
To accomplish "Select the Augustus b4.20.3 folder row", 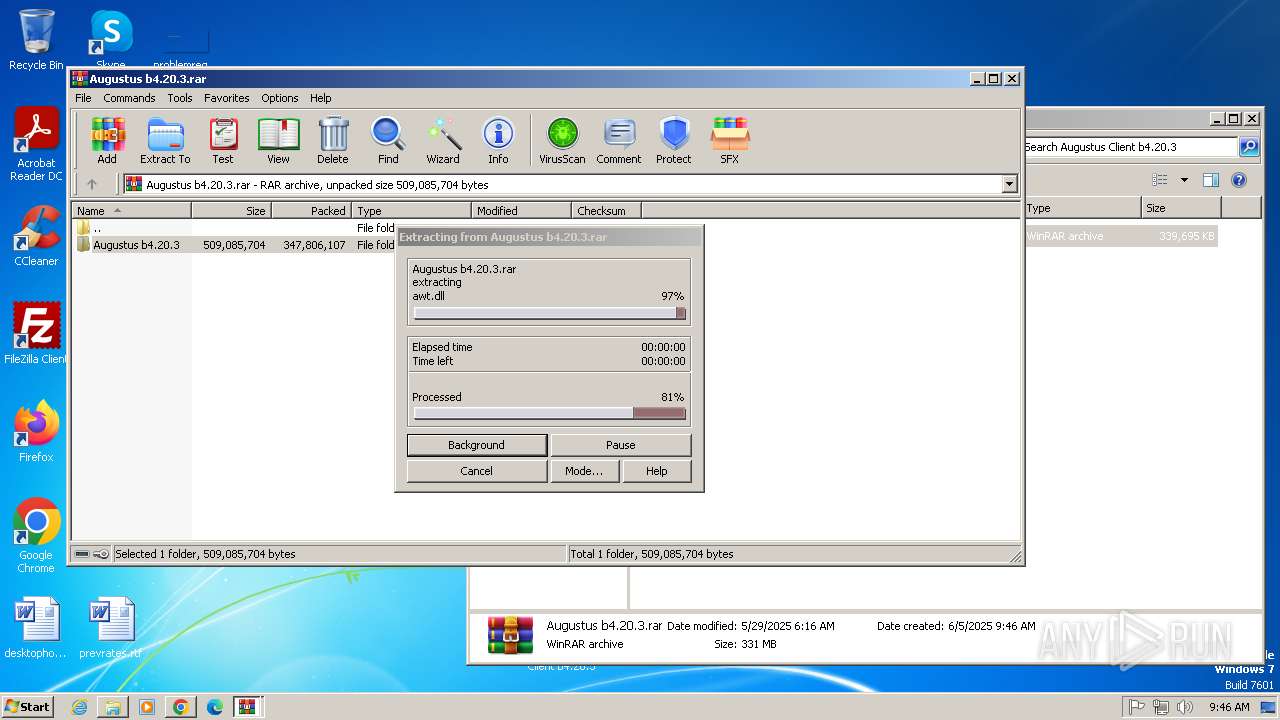I will (235, 244).
